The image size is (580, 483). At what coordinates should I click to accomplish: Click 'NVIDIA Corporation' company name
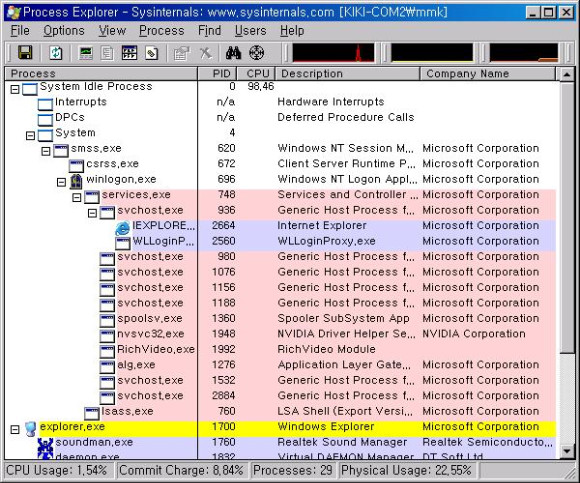[473, 334]
